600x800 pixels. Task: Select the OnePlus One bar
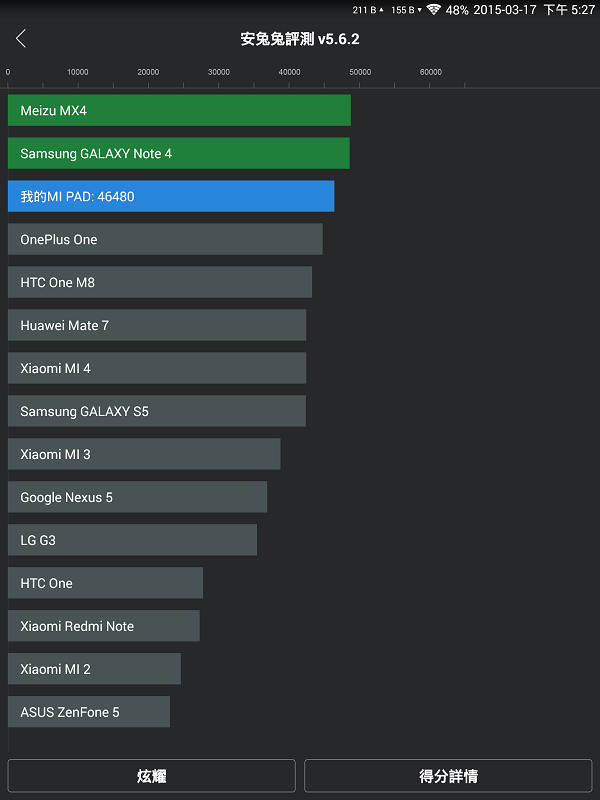(165, 239)
